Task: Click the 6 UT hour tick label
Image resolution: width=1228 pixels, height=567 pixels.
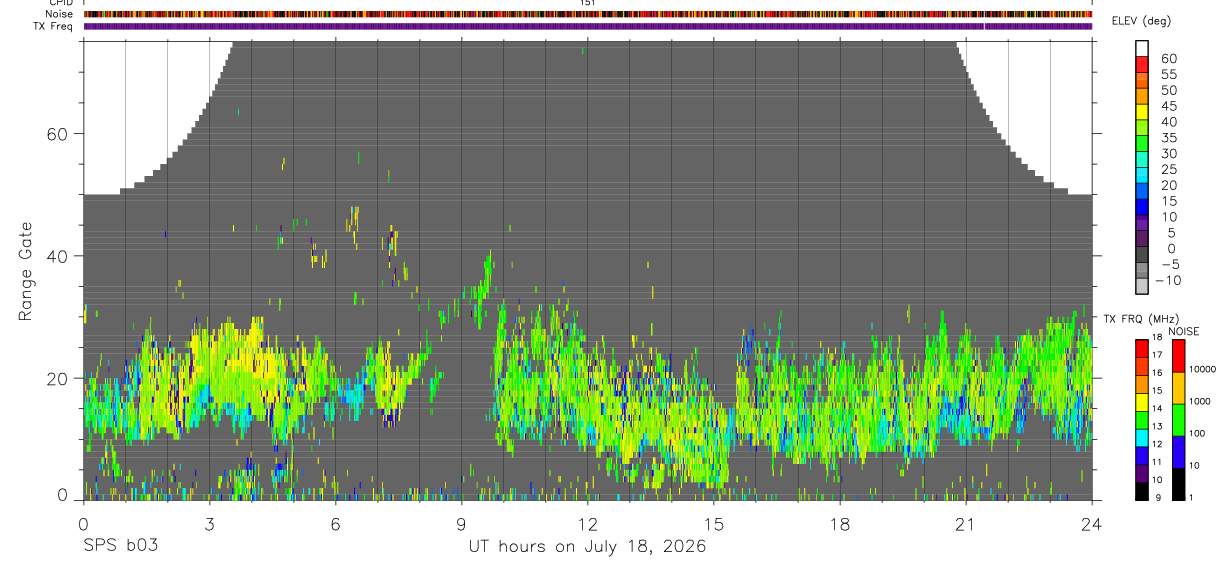Action: (x=335, y=524)
